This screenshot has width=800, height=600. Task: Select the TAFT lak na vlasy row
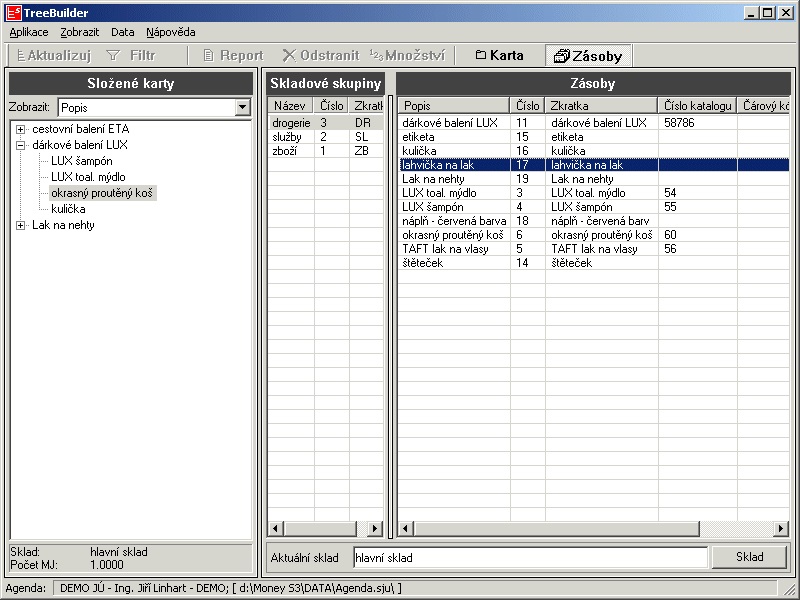pos(445,249)
